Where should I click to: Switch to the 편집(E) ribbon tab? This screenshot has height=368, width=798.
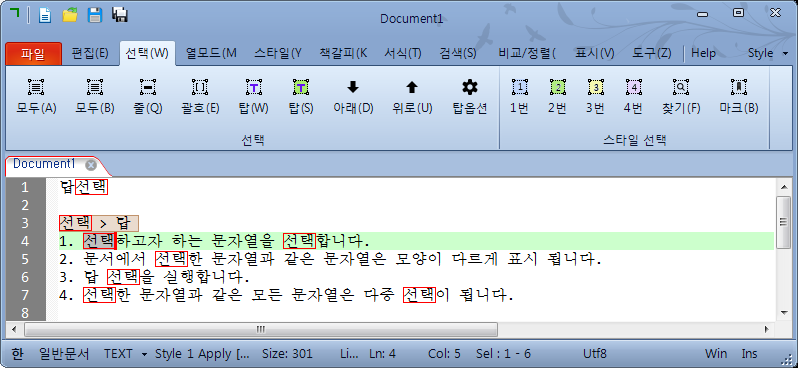[90, 53]
